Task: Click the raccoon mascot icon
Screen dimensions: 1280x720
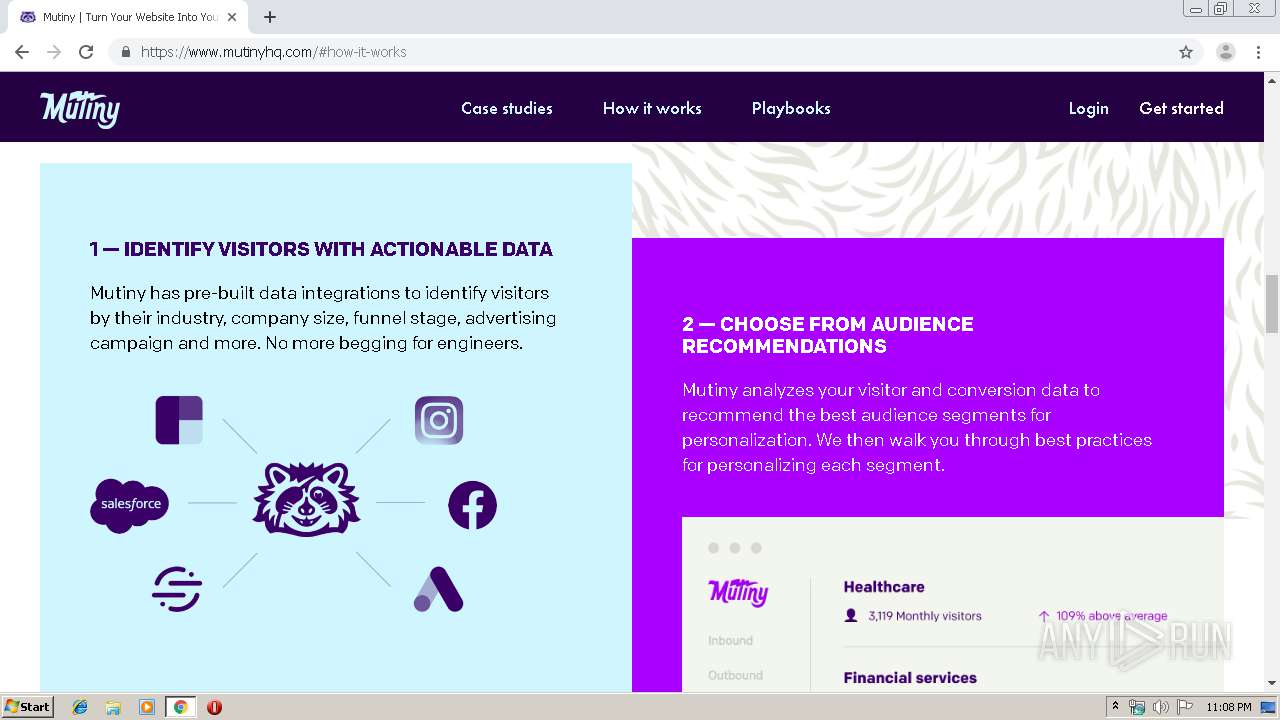Action: tap(306, 499)
